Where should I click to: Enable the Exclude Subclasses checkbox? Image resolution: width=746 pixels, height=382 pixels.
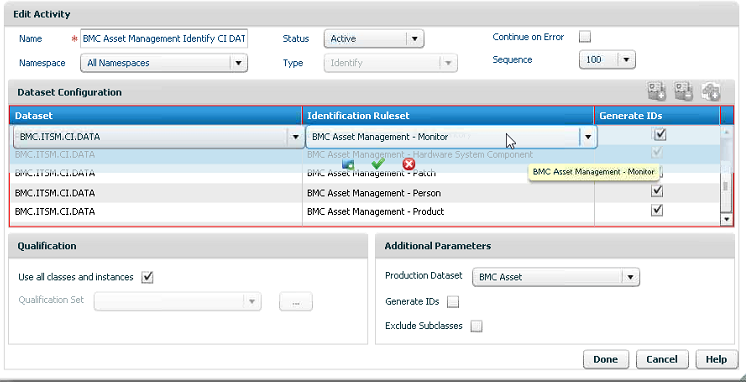(476, 326)
